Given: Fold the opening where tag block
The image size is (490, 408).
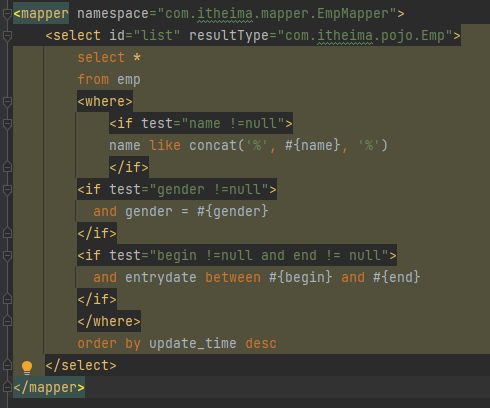Looking at the screenshot, I should (x=7, y=102).
